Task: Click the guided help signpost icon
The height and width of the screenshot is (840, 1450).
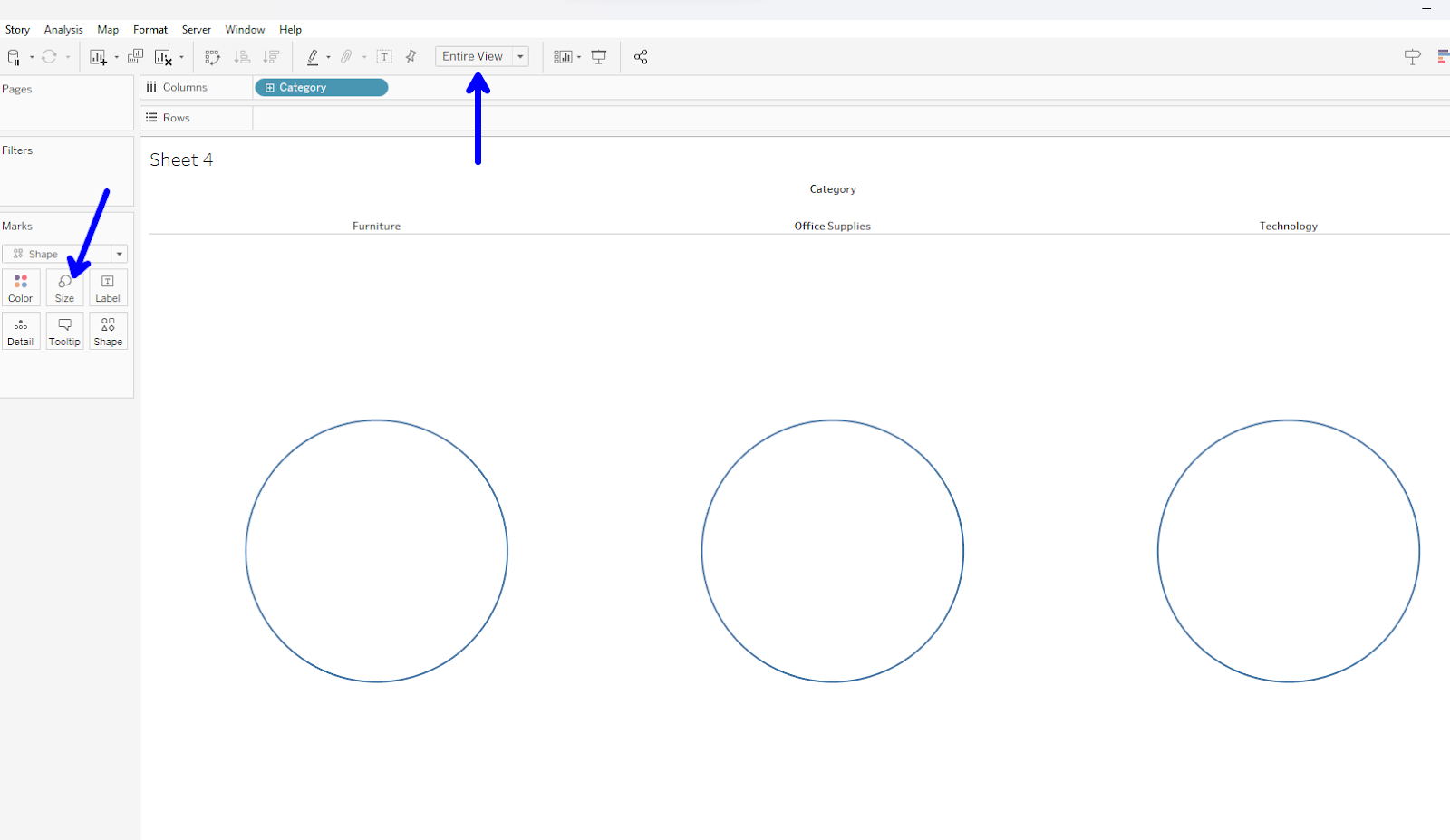Action: point(1412,57)
